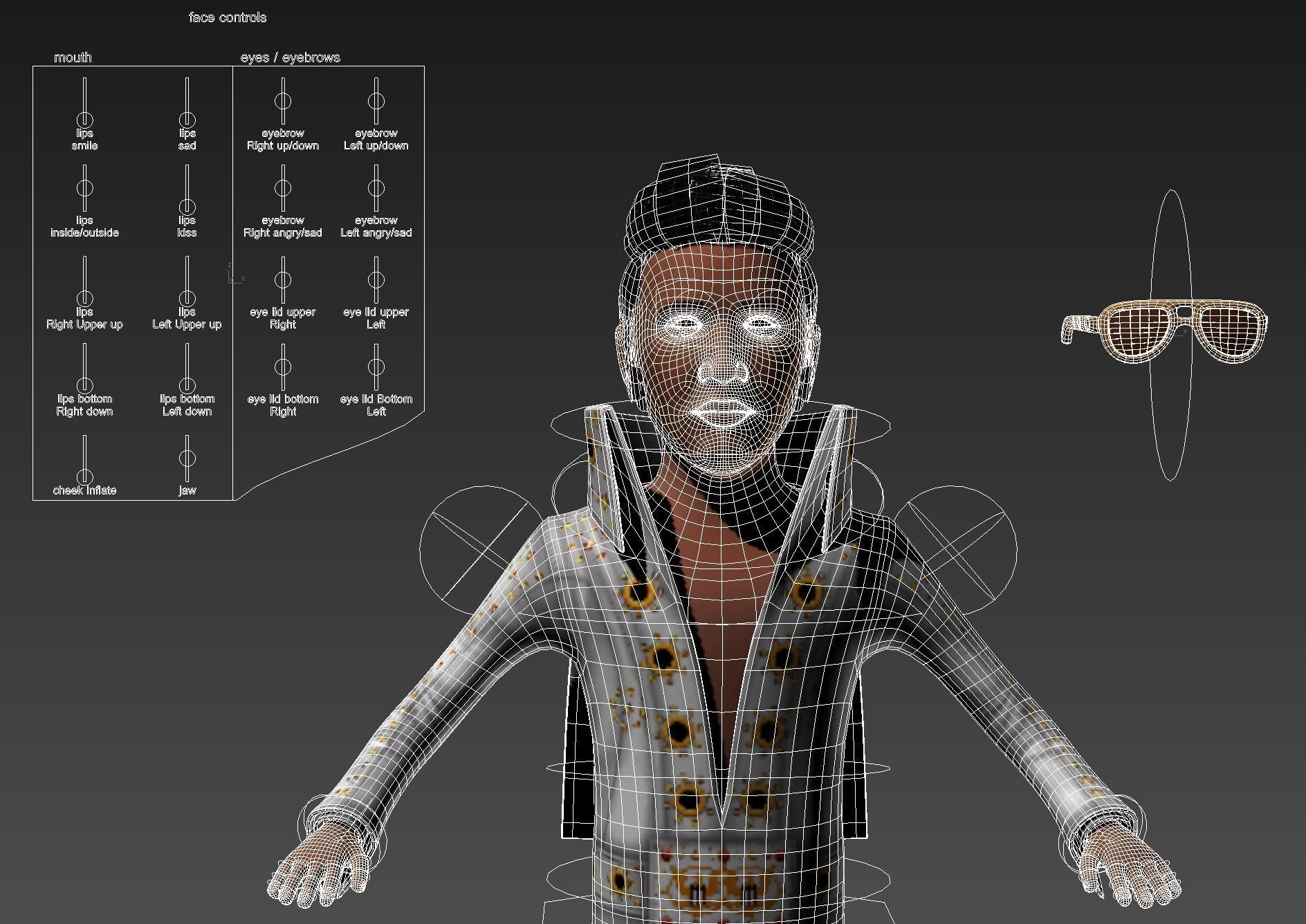Select the cheek inflate slider handle

tap(84, 477)
